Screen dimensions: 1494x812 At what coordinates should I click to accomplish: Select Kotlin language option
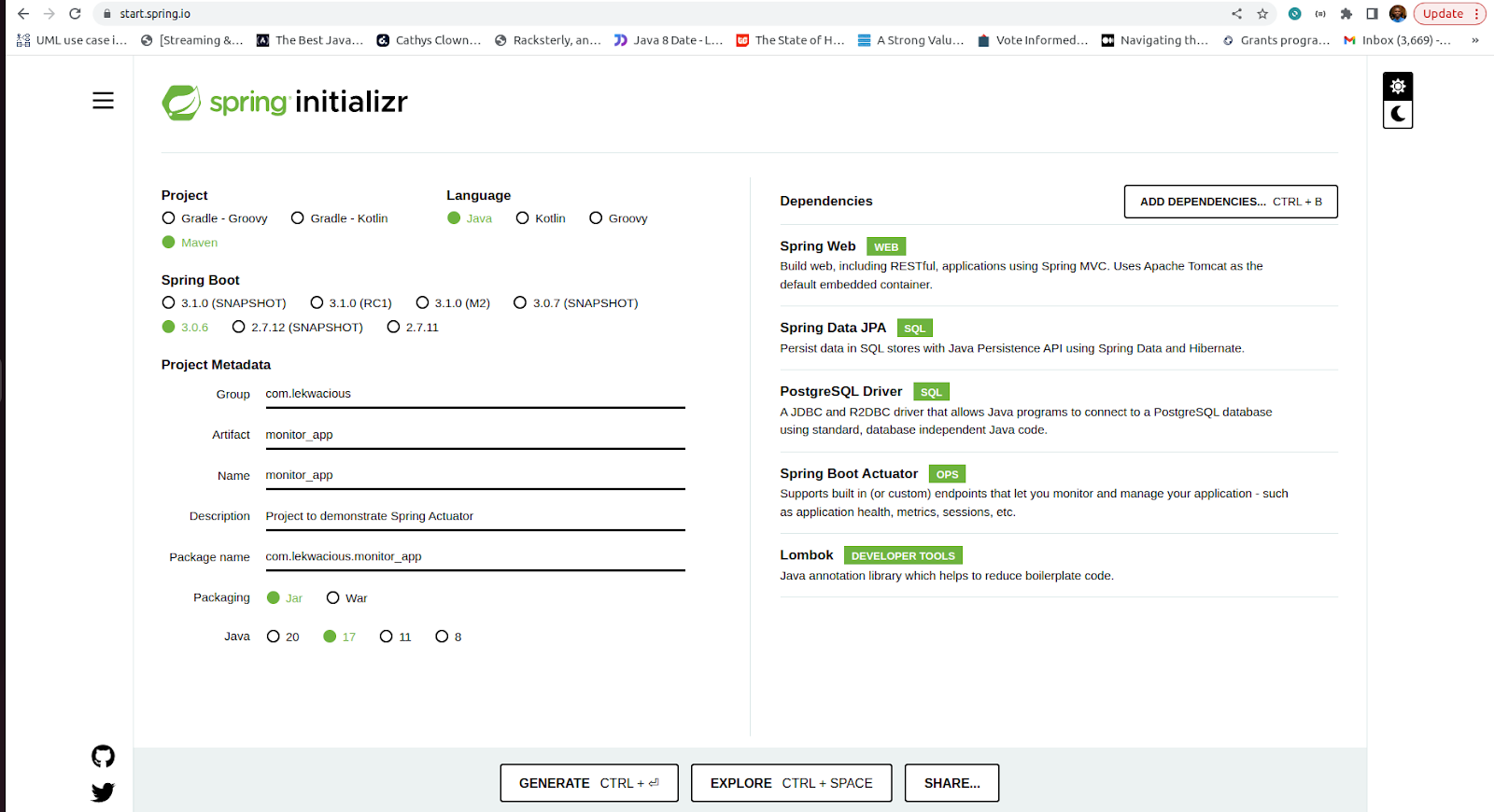[x=541, y=218]
